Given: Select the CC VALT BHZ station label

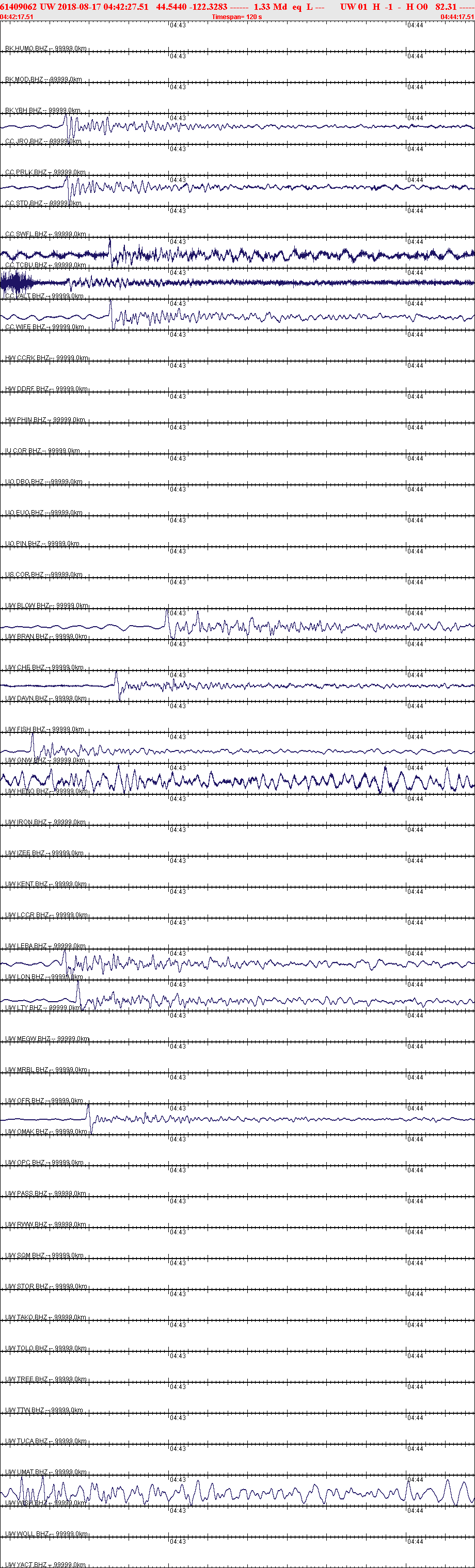Looking at the screenshot, I should [x=44, y=296].
